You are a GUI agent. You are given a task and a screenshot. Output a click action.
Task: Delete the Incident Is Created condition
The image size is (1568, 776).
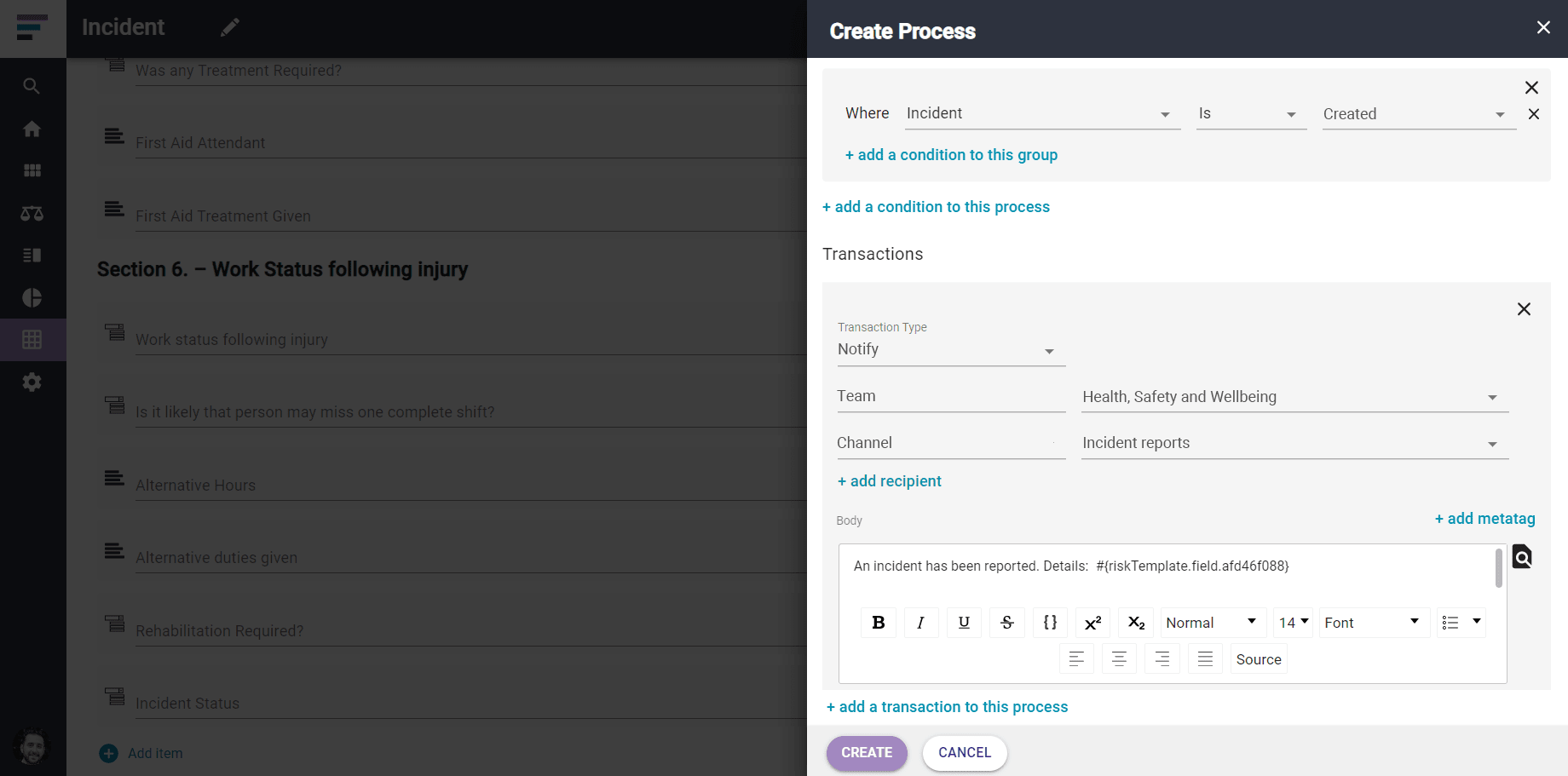pyautogui.click(x=1534, y=114)
